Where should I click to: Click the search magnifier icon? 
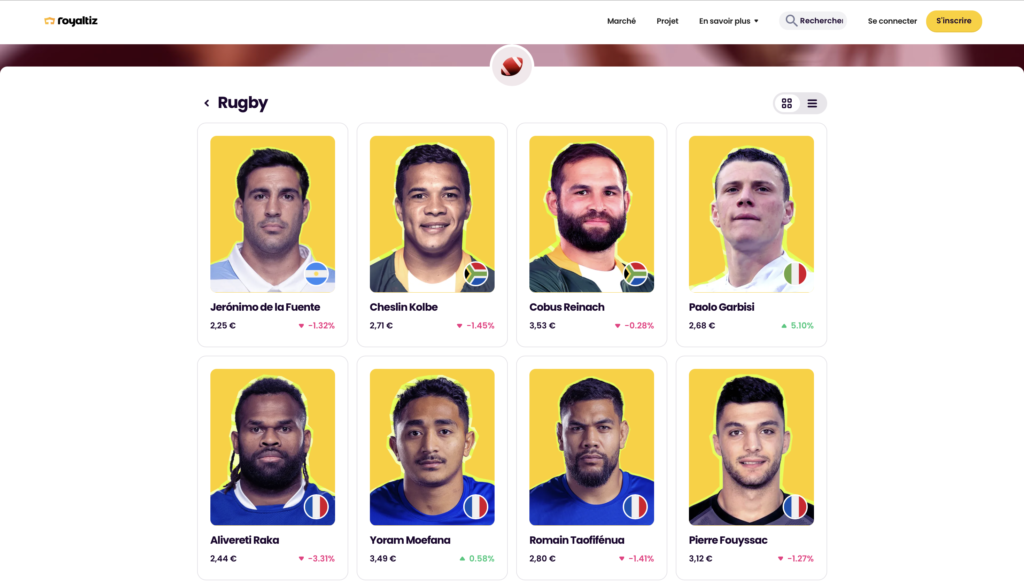(x=791, y=21)
